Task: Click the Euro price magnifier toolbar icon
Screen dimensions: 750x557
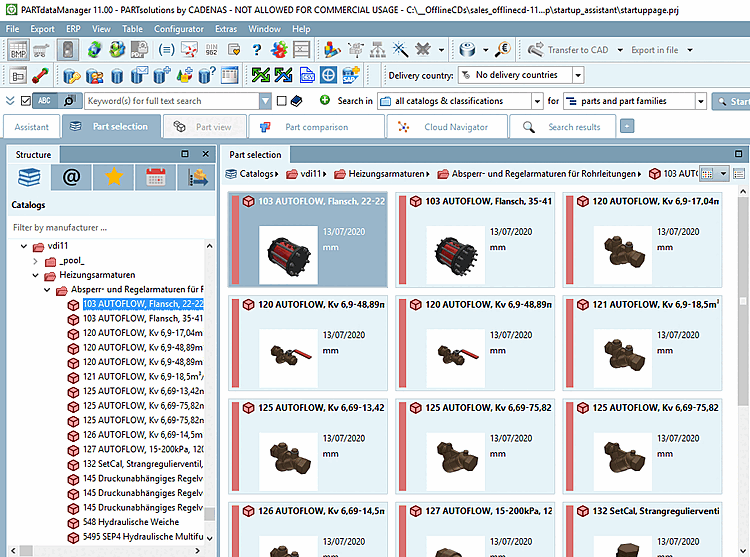Action: [x=503, y=49]
